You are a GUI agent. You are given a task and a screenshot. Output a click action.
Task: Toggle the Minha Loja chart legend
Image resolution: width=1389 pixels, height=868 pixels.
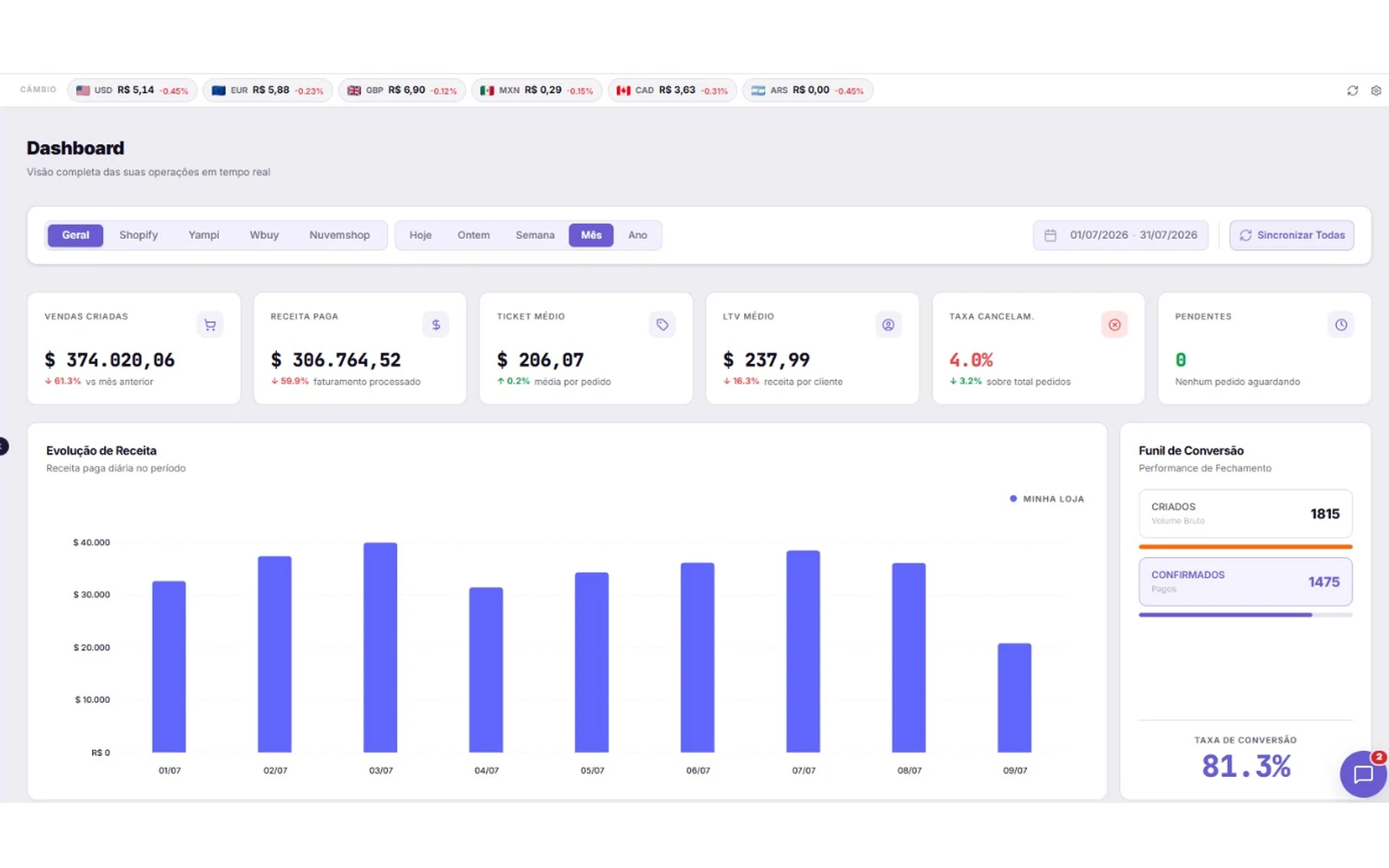(x=1047, y=499)
